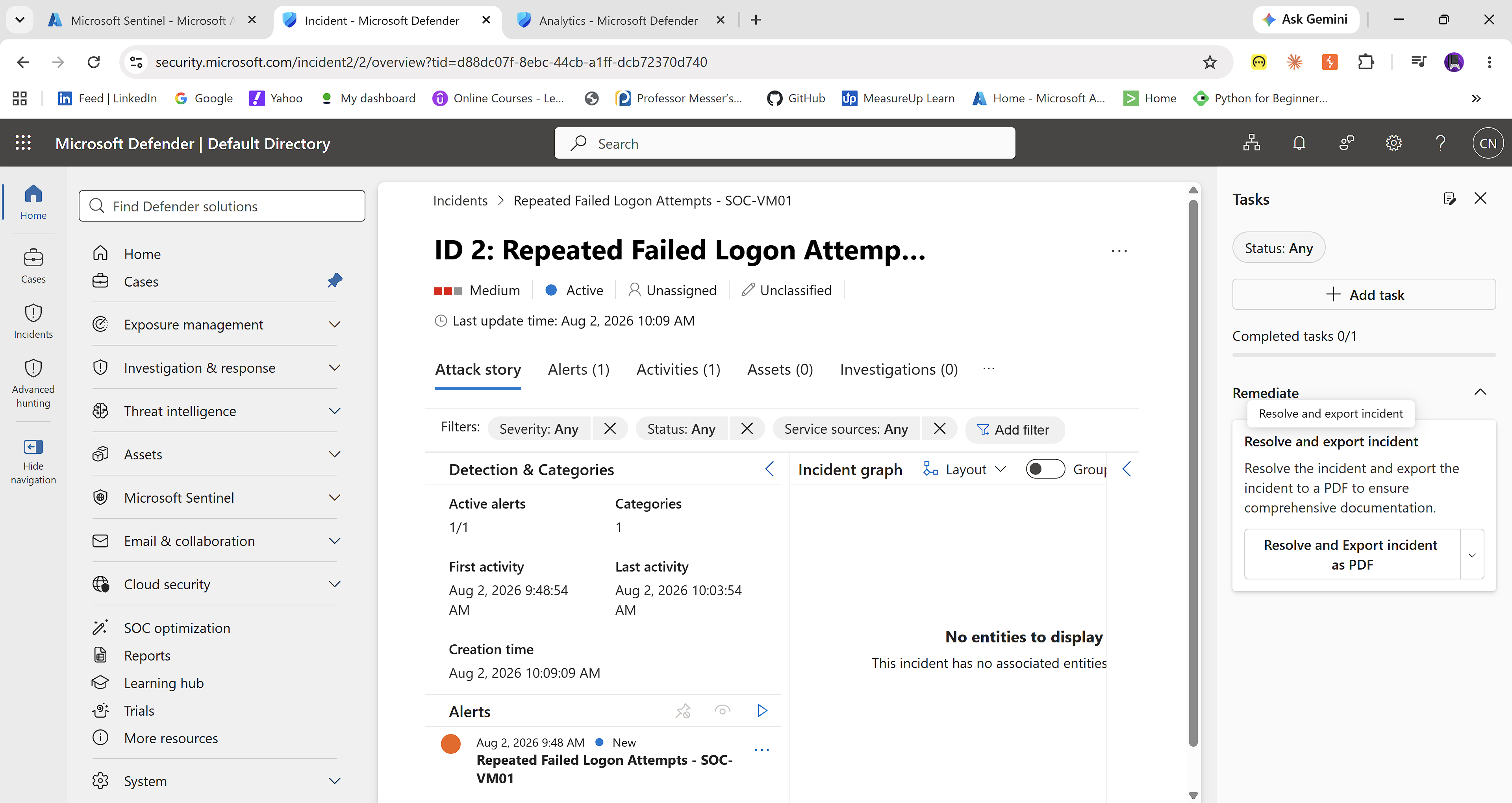Close the Tasks panel
This screenshot has height=803, width=1512.
pyautogui.click(x=1480, y=198)
